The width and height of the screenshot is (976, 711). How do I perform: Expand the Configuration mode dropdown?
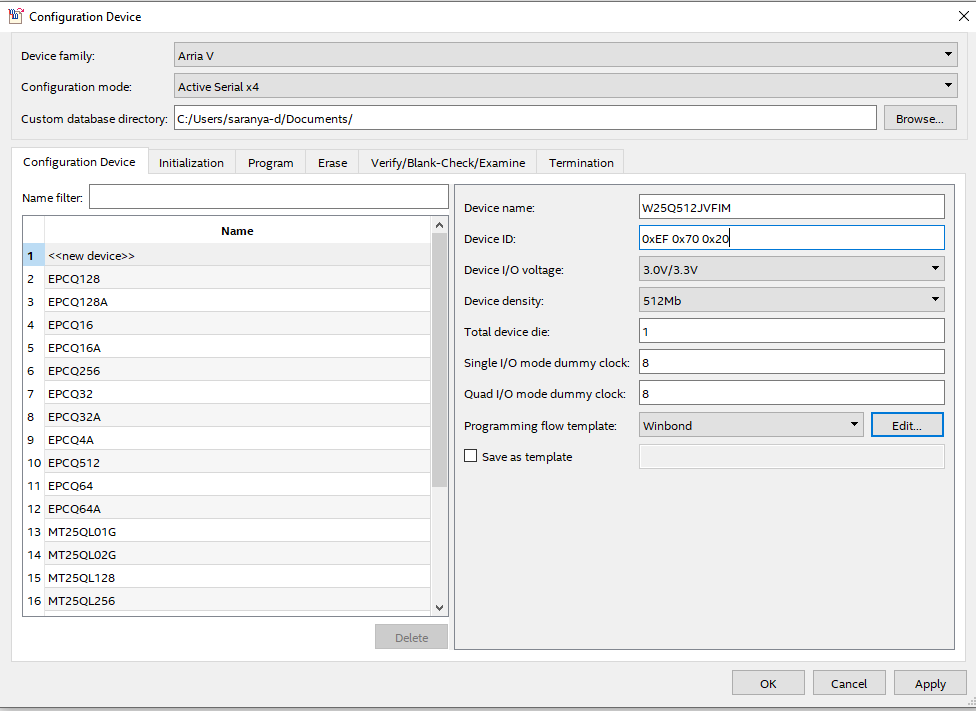pyautogui.click(x=566, y=87)
